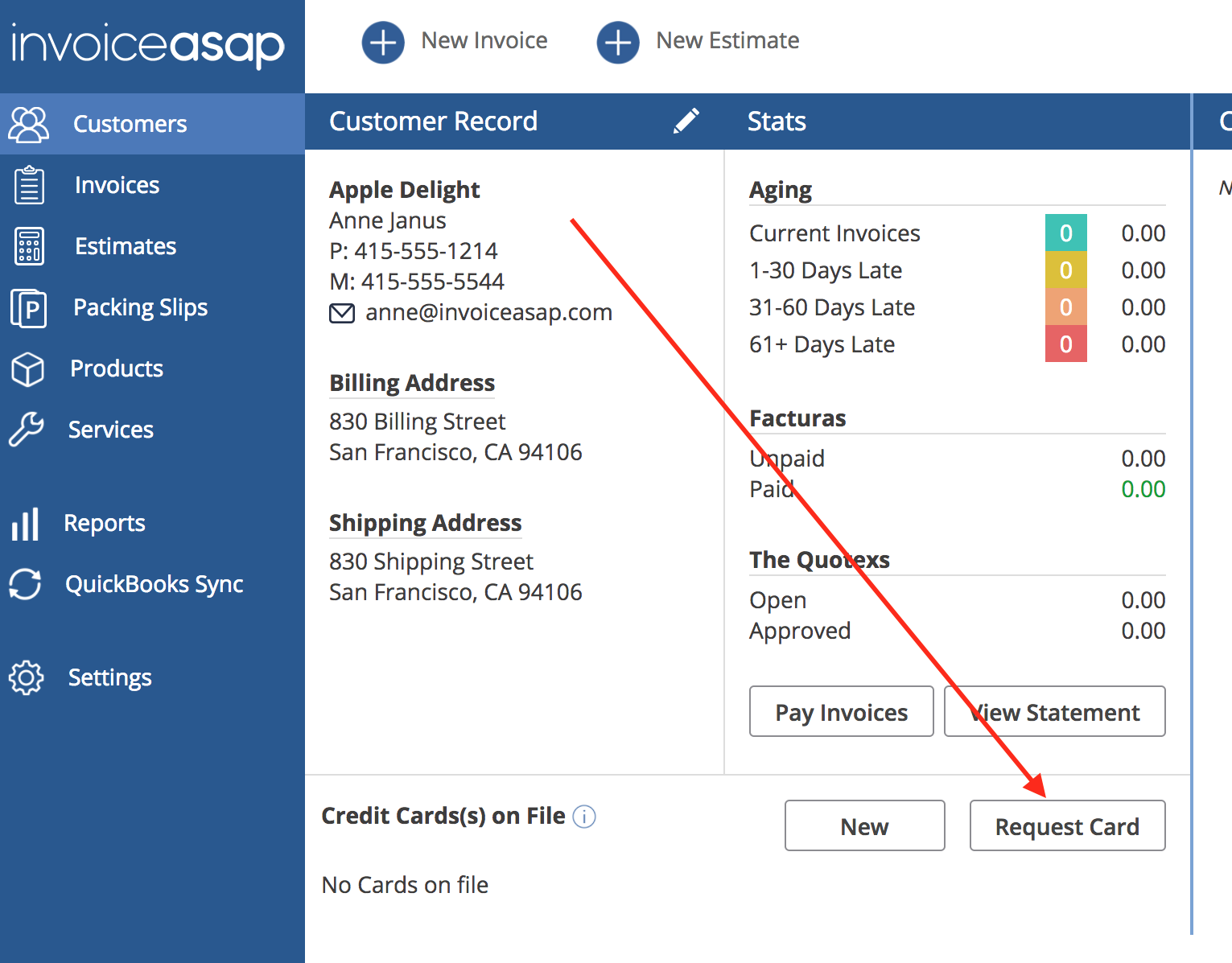Click No Cards on file text

click(x=405, y=885)
